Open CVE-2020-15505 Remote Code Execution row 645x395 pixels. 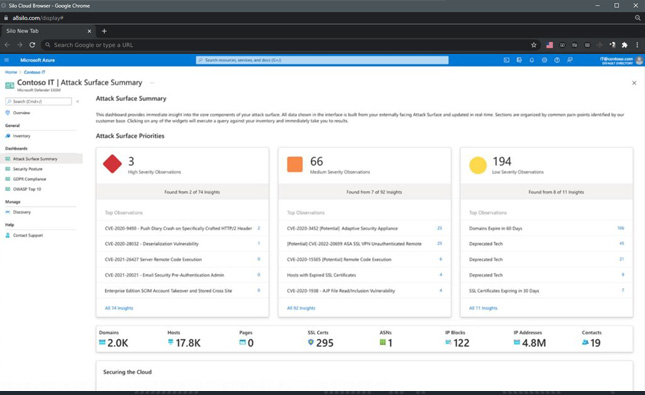click(364, 259)
